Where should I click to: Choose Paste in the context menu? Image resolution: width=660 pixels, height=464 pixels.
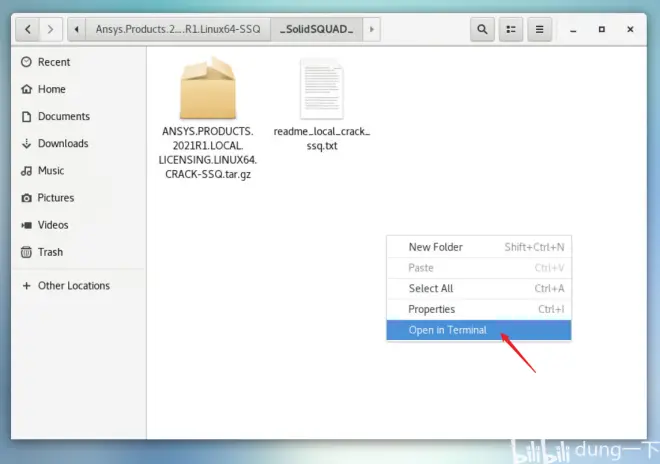coord(479,268)
